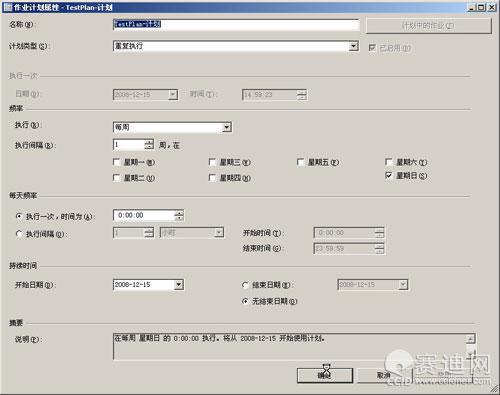500x395 pixels.
Task: Increase the 执行间隔 week spinner value
Action: 149,142
